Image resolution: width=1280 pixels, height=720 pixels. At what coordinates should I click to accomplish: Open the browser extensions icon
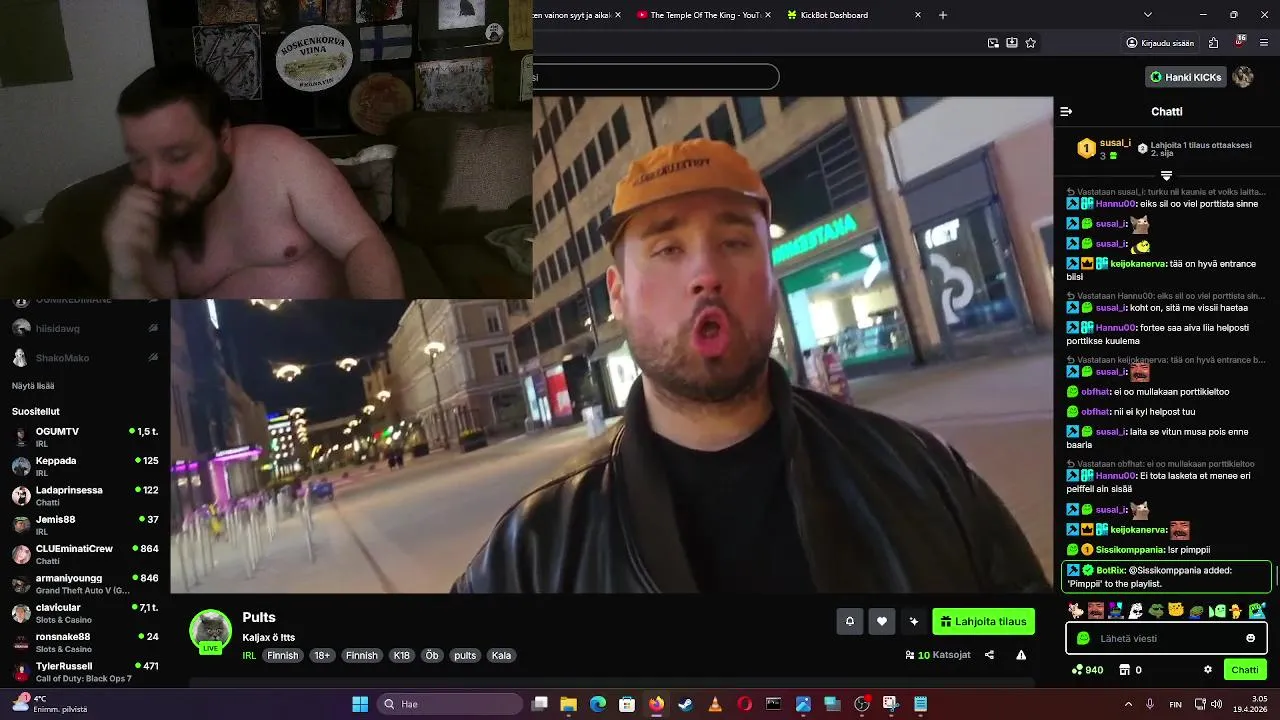pos(1213,43)
